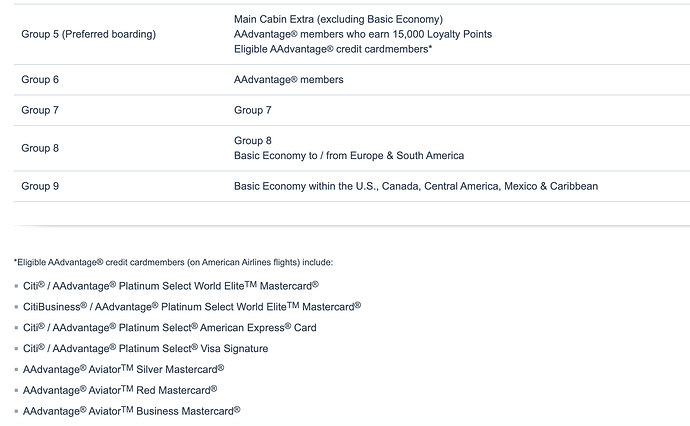Viewport: 690px width, 426px height.
Task: Click Citi / AAdvantage Platinum Select World Elite Mastercard
Action: point(171,286)
